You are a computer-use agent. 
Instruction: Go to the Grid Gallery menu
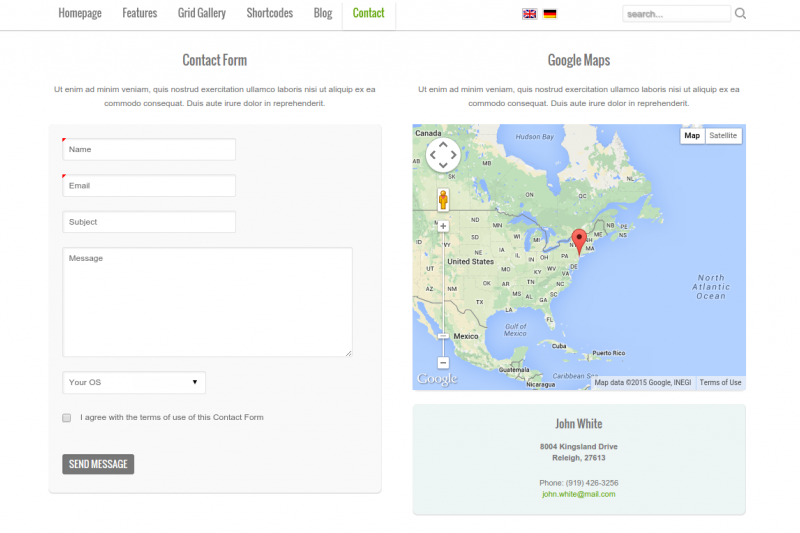click(x=202, y=14)
